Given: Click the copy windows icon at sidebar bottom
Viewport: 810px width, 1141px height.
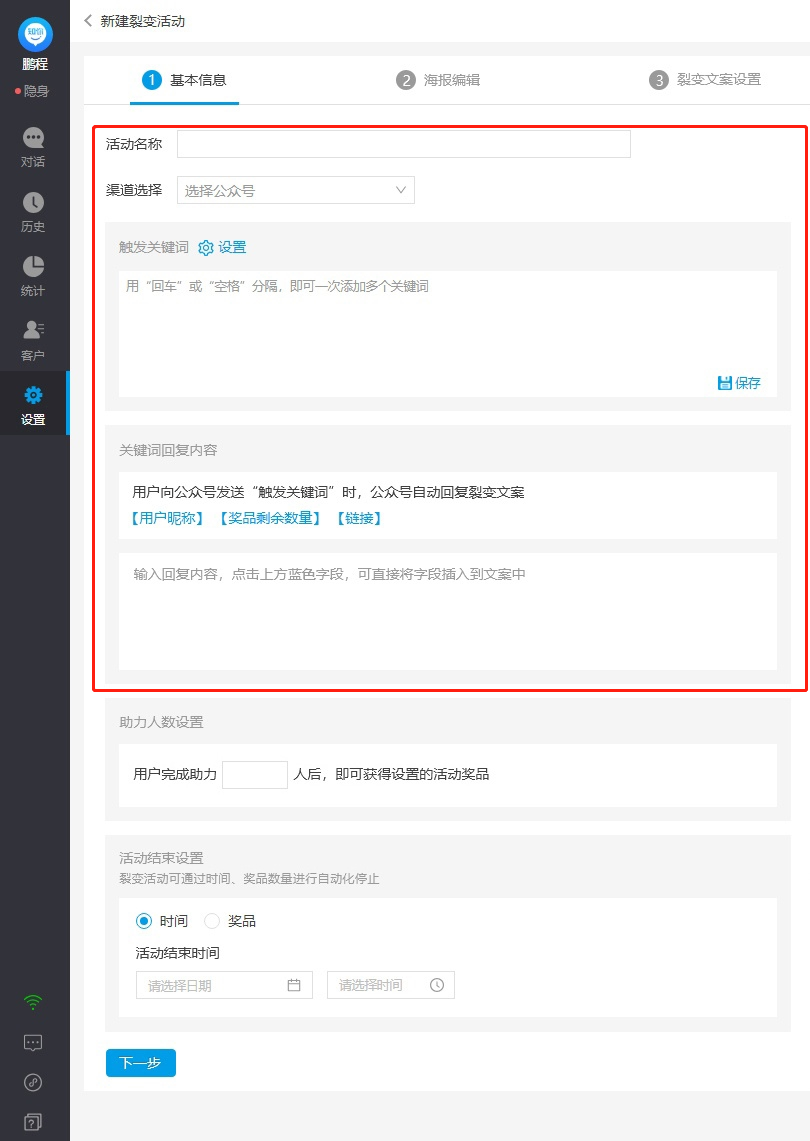Looking at the screenshot, I should (33, 1121).
